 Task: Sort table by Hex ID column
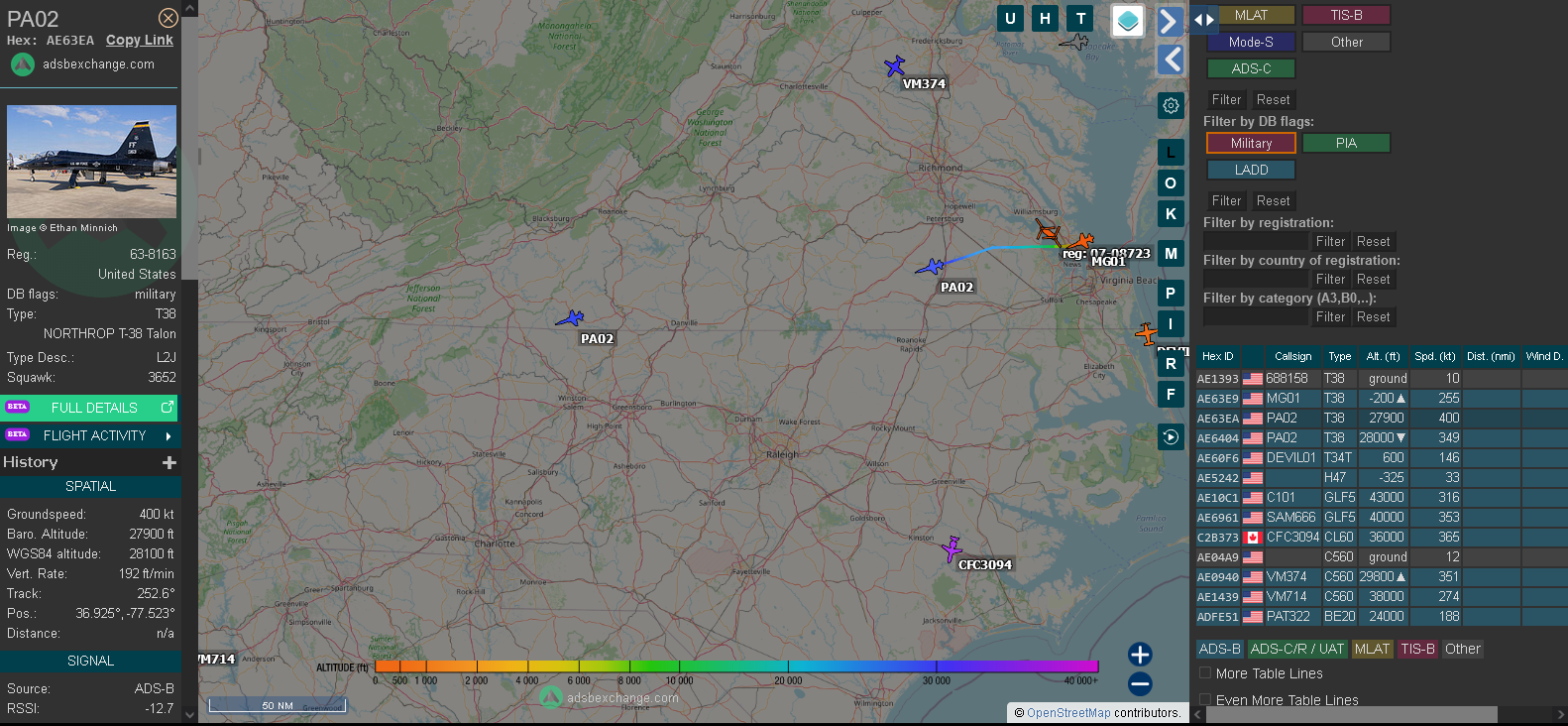point(1217,356)
